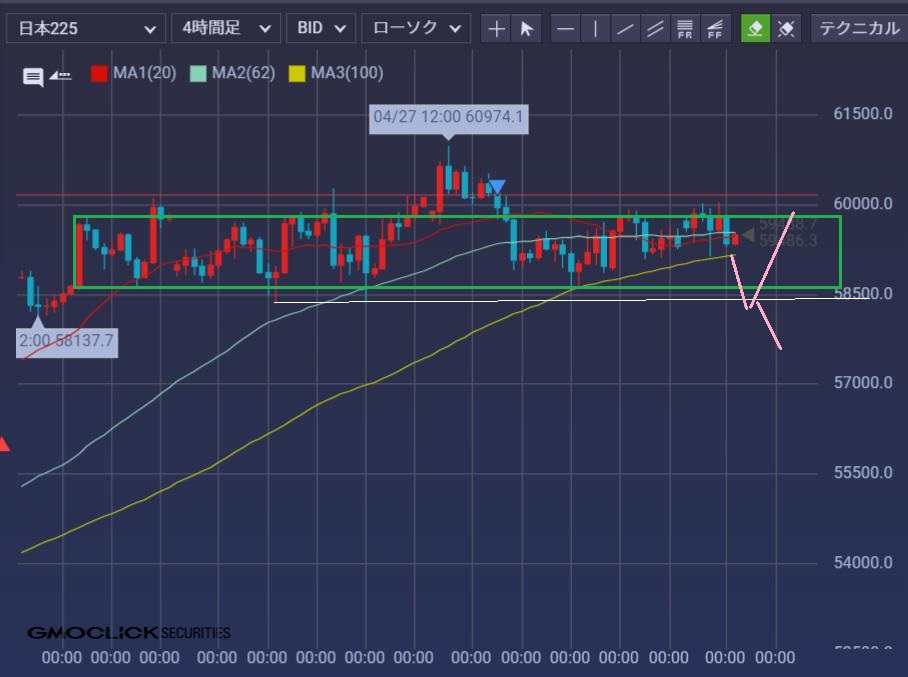Open the テクニカル indicators menu
Image resolution: width=908 pixels, height=677 pixels.
click(x=859, y=28)
